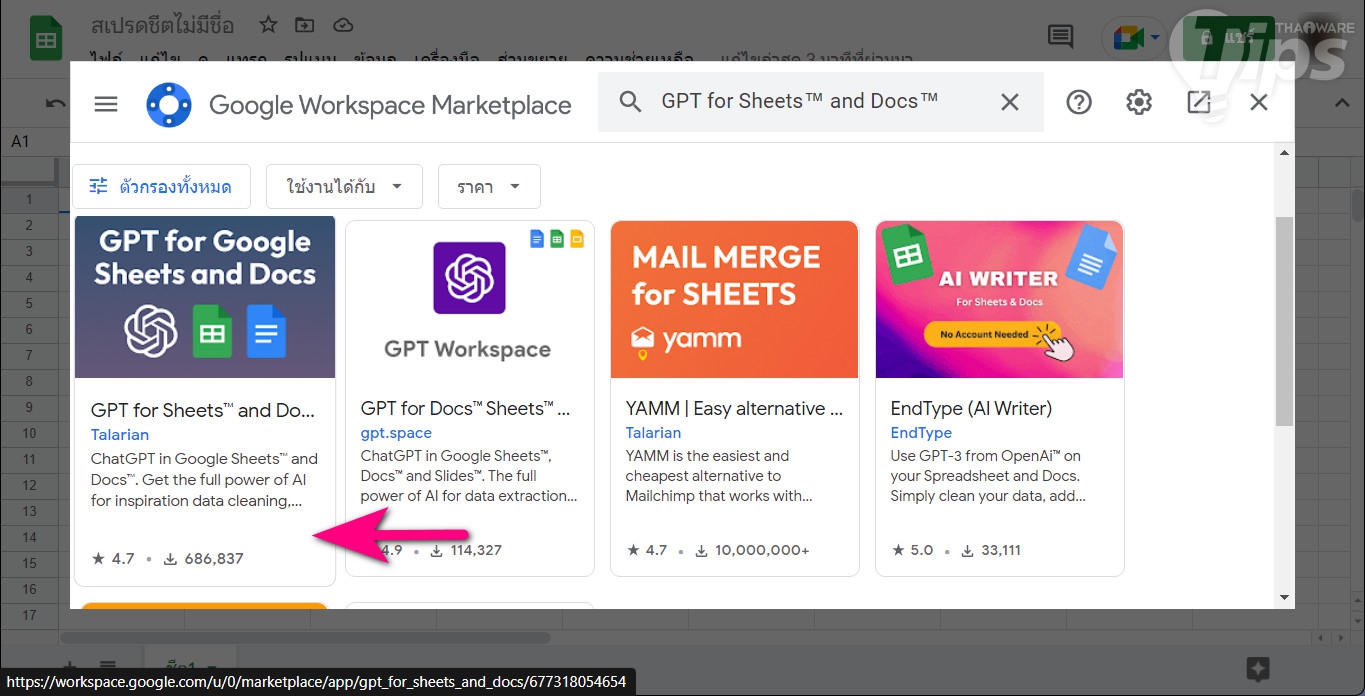Image resolution: width=1365 pixels, height=696 pixels.
Task: Open GPT for Docs™ Sheets™ title
Action: pyautogui.click(x=466, y=408)
